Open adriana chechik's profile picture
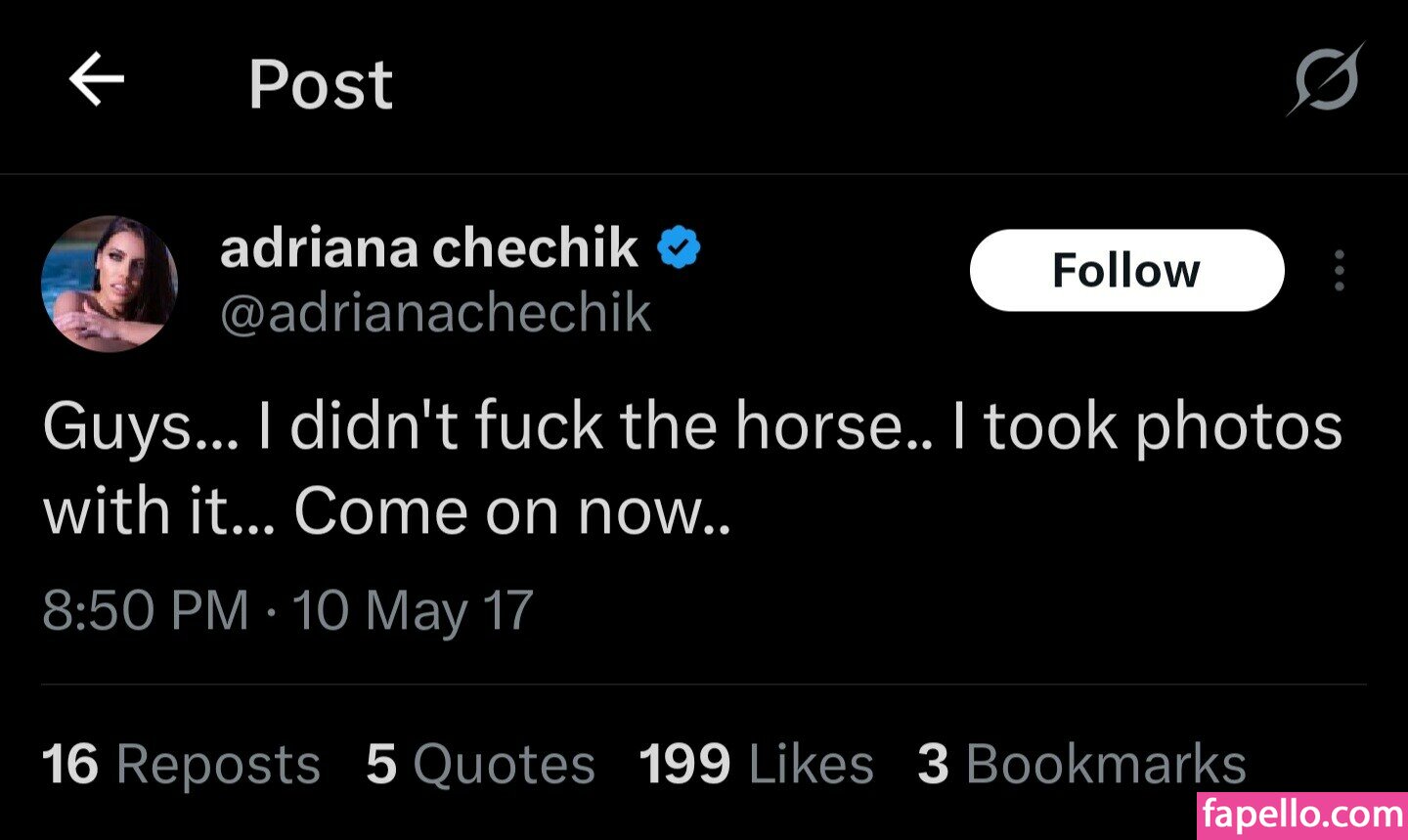 [110, 284]
